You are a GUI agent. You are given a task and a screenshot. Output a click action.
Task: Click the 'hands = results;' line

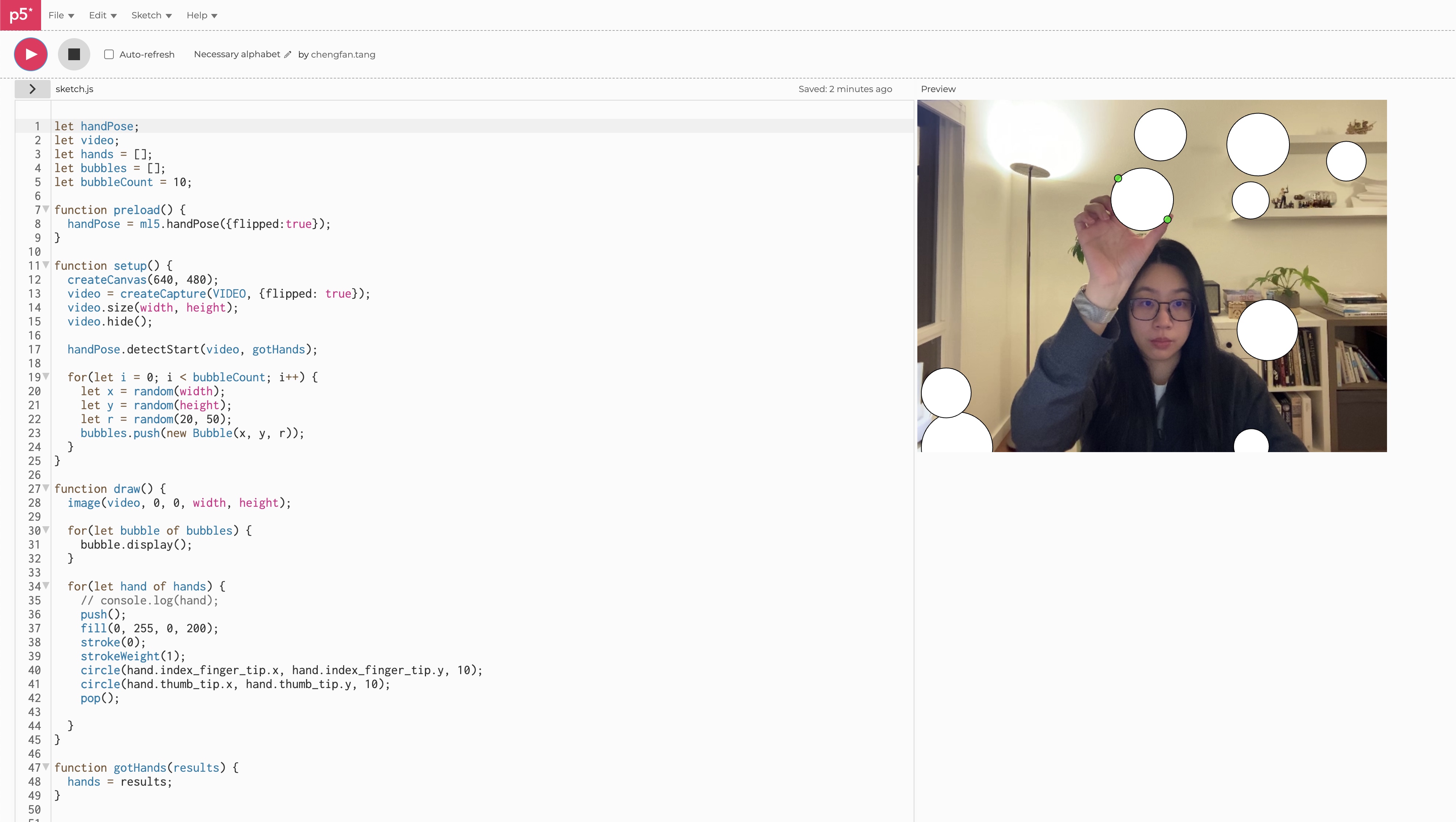coord(120,782)
